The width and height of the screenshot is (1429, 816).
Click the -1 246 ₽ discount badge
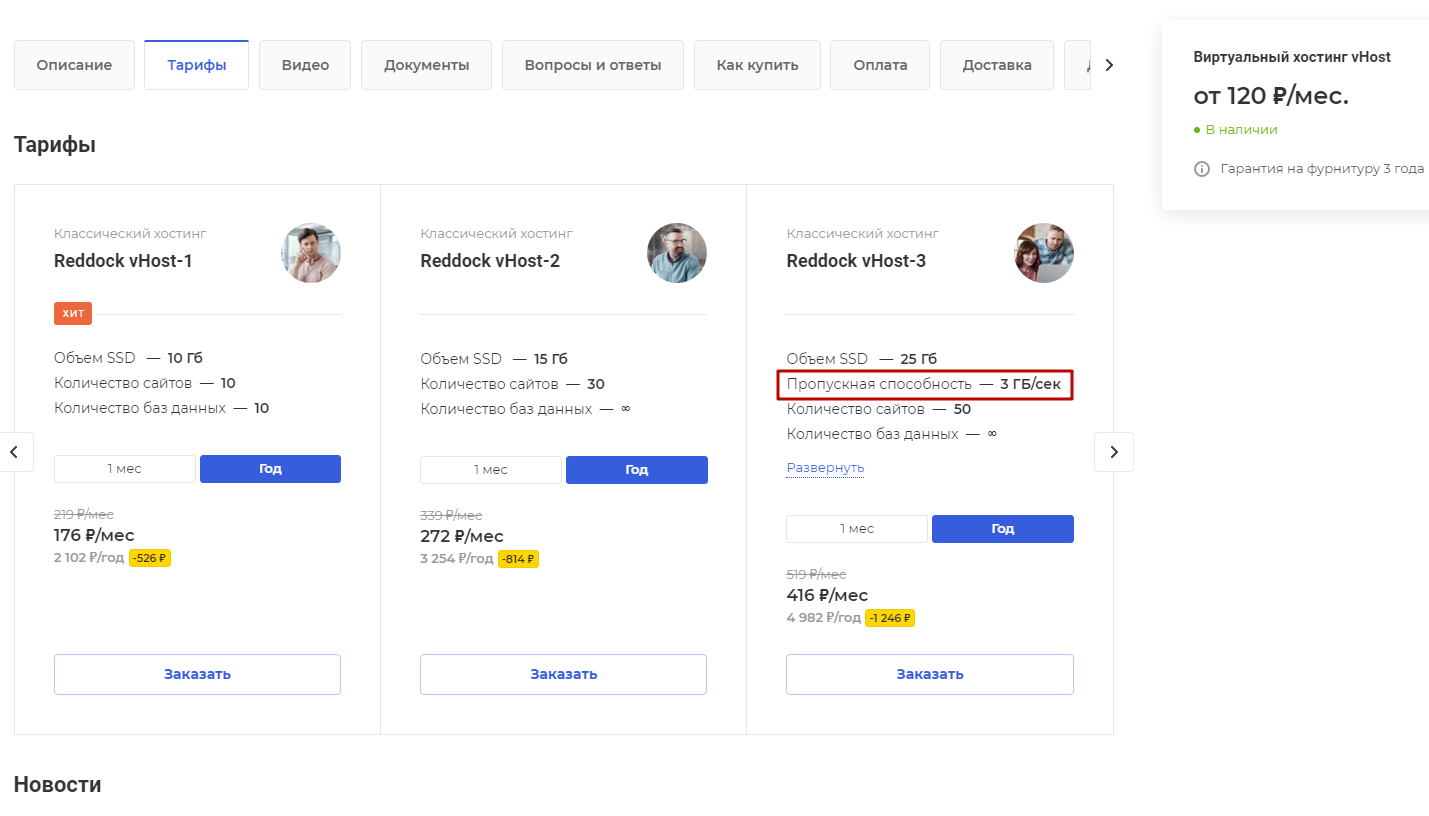click(890, 618)
